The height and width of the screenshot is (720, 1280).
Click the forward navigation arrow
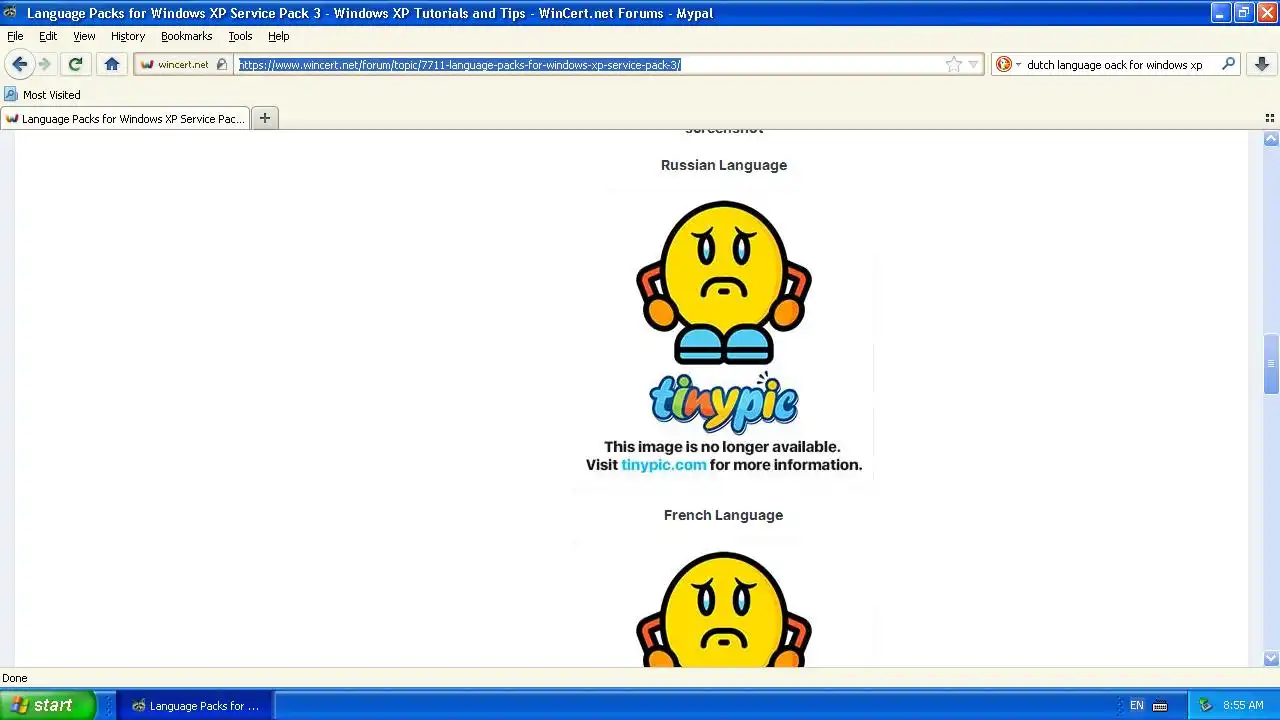point(45,64)
